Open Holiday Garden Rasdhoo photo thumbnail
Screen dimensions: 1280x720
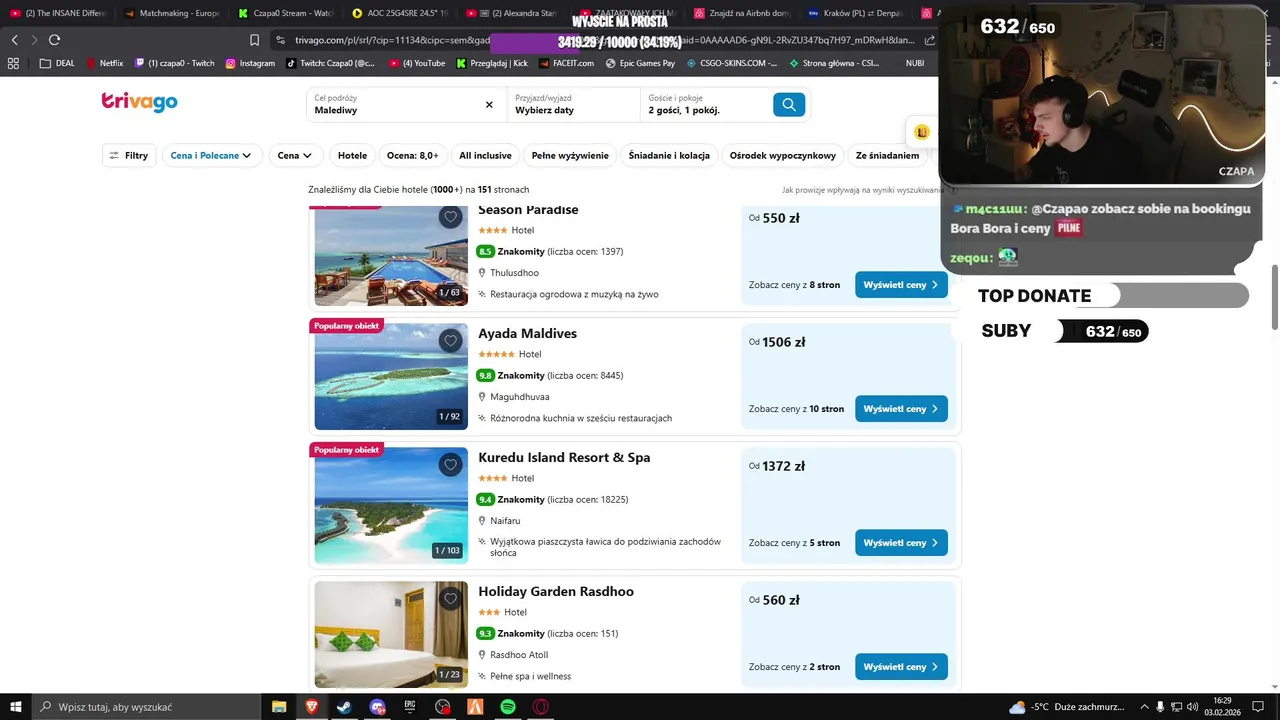[391, 634]
